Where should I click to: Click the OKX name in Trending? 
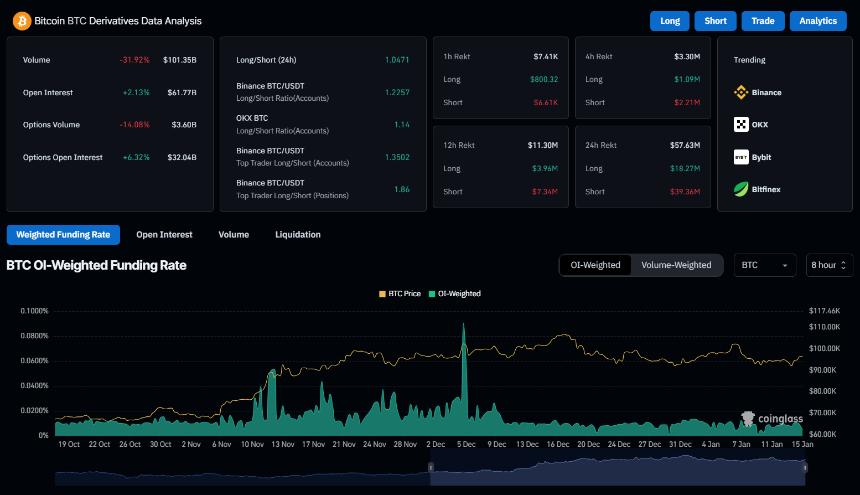coord(760,125)
